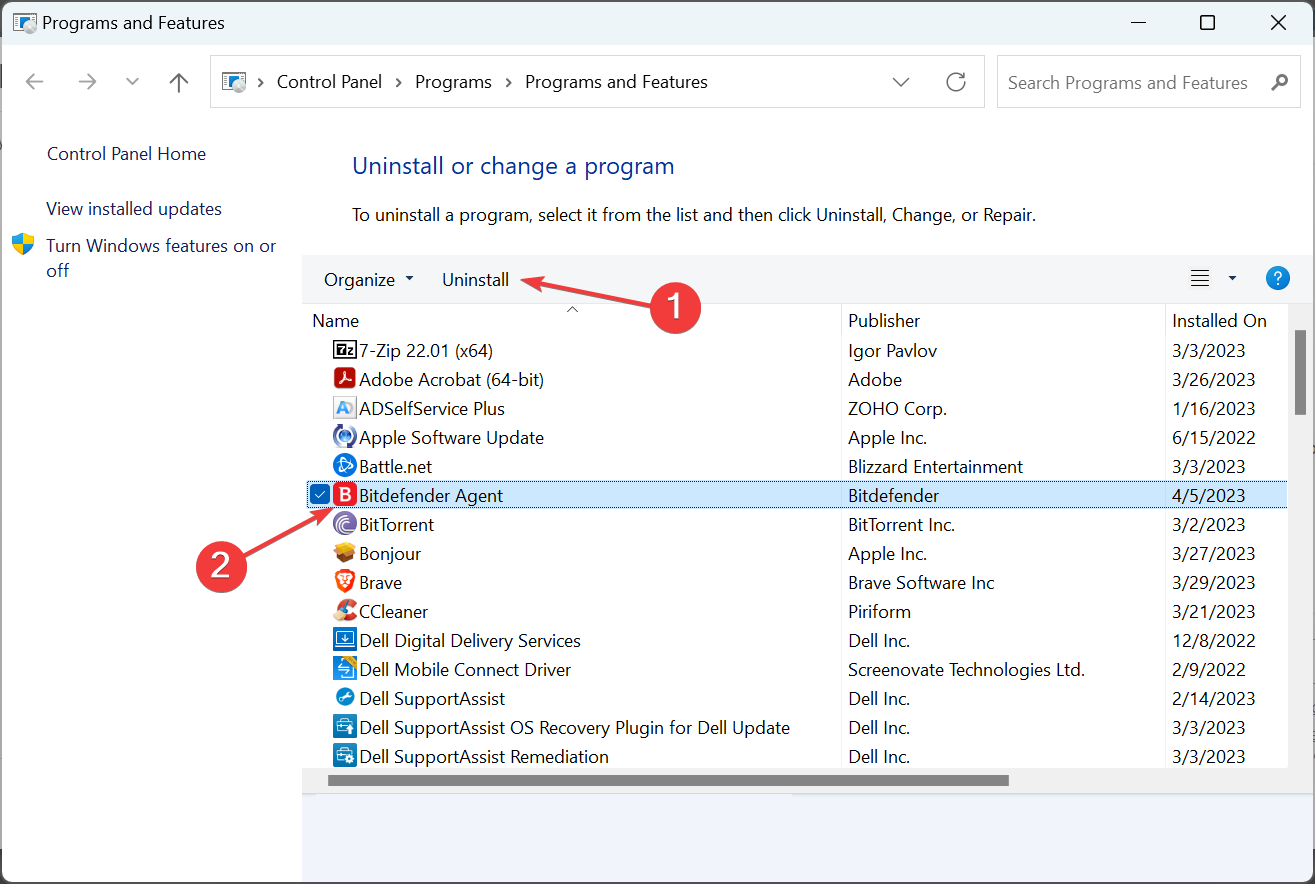
Task: Click the ZOHO Corp. publisher cell
Action: [x=897, y=408]
